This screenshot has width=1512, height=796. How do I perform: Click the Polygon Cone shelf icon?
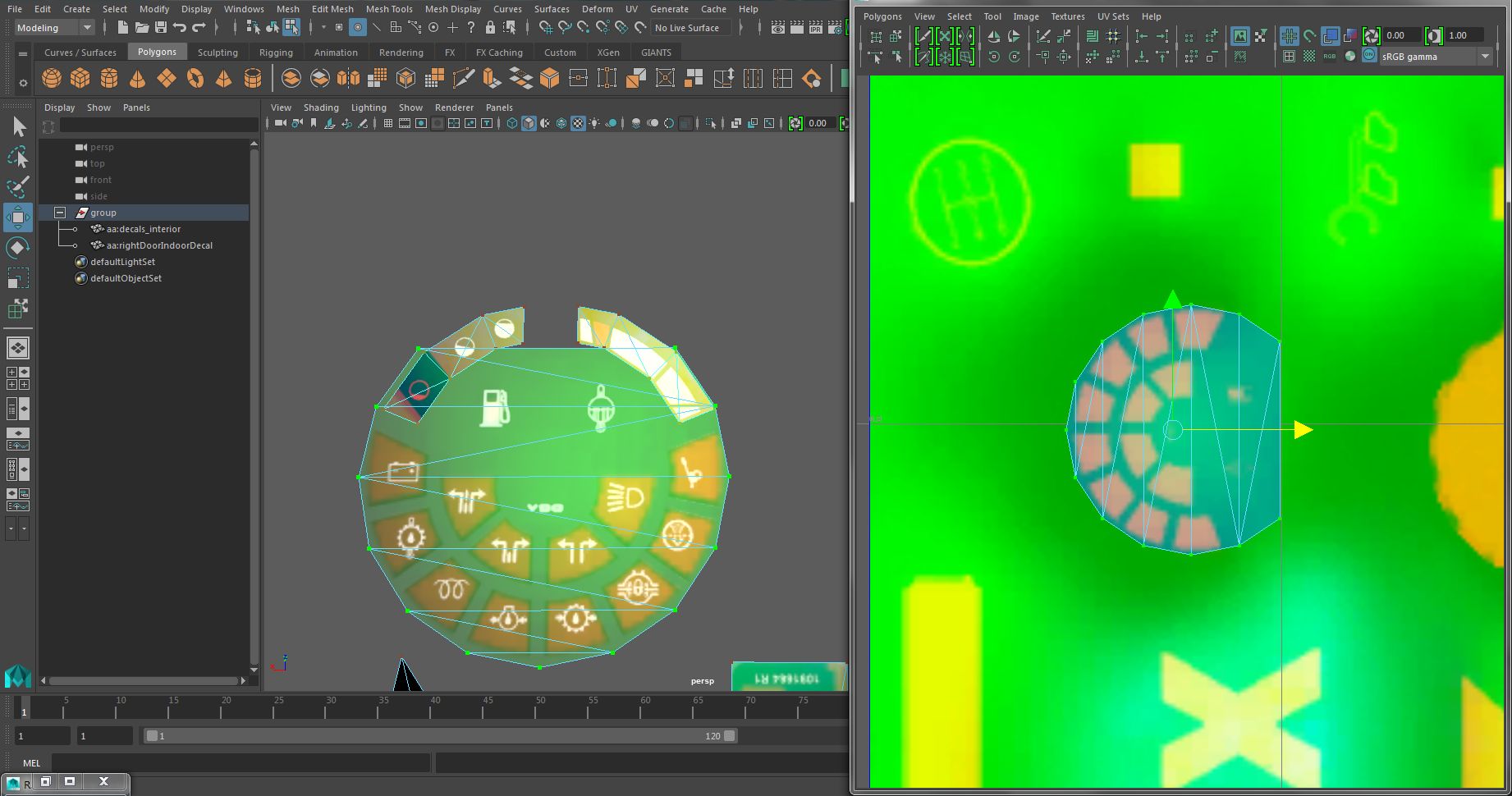137,79
